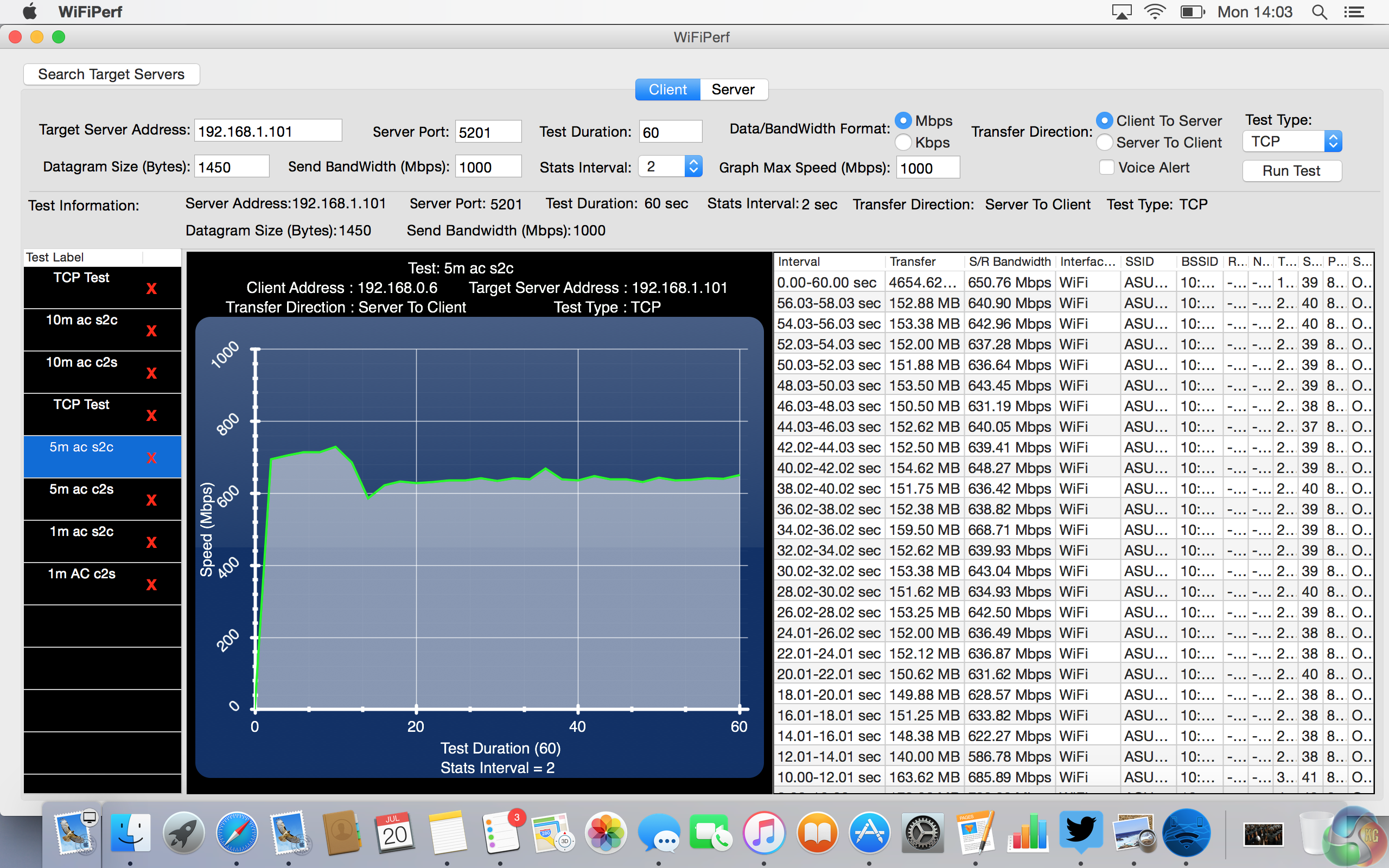Enable the Voice Alert checkbox

point(1107,168)
